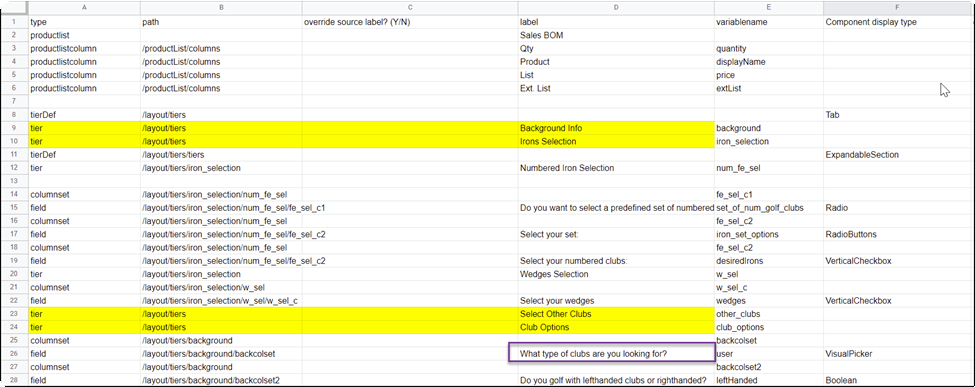Click the '/layout/tiers/iron_selection/w_sel/w_sel_c' path cell

(221, 301)
